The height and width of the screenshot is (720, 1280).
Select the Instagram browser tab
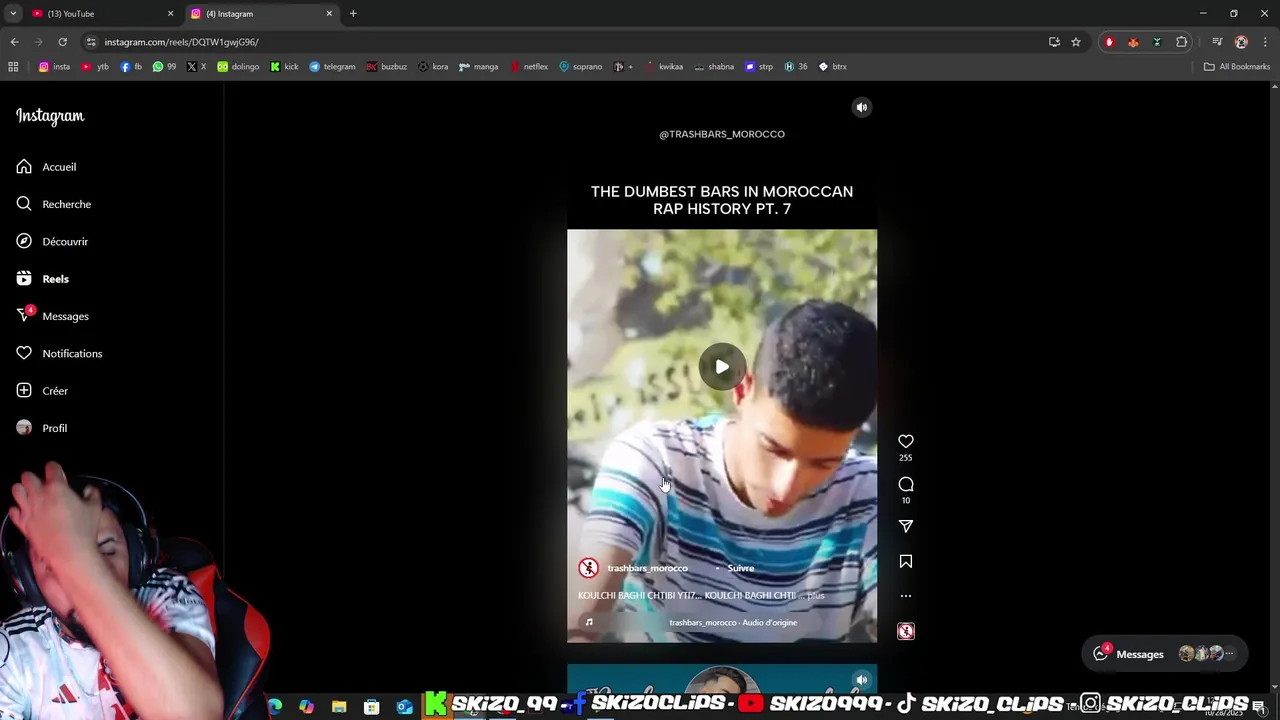pyautogui.click(x=262, y=13)
